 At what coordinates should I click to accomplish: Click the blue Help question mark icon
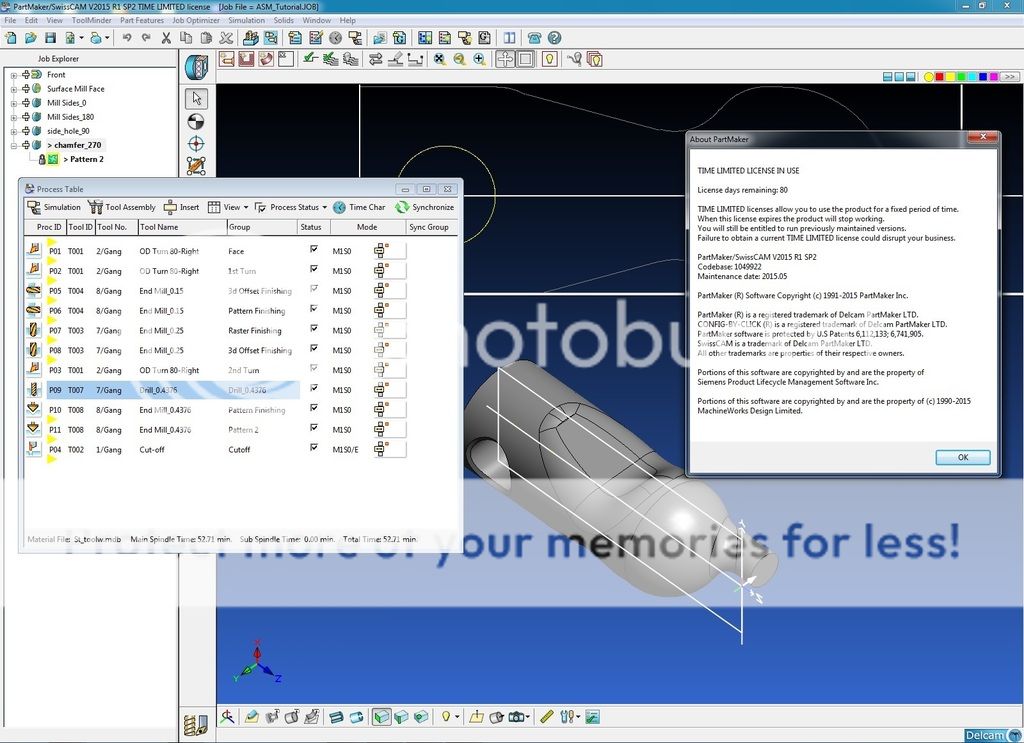click(554, 38)
